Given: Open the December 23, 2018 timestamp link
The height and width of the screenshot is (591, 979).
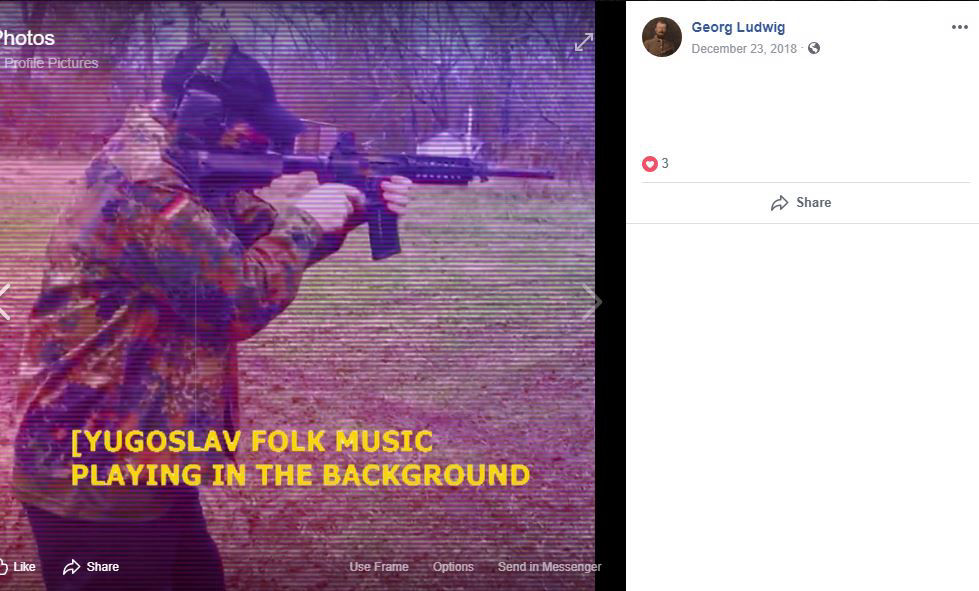Looking at the screenshot, I should [x=744, y=49].
